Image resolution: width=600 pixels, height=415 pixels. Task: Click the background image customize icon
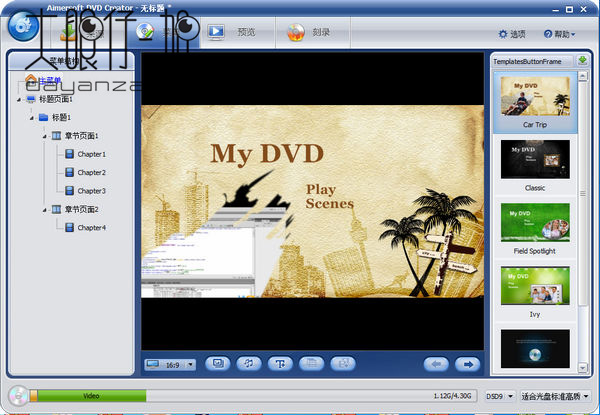[x=217, y=364]
